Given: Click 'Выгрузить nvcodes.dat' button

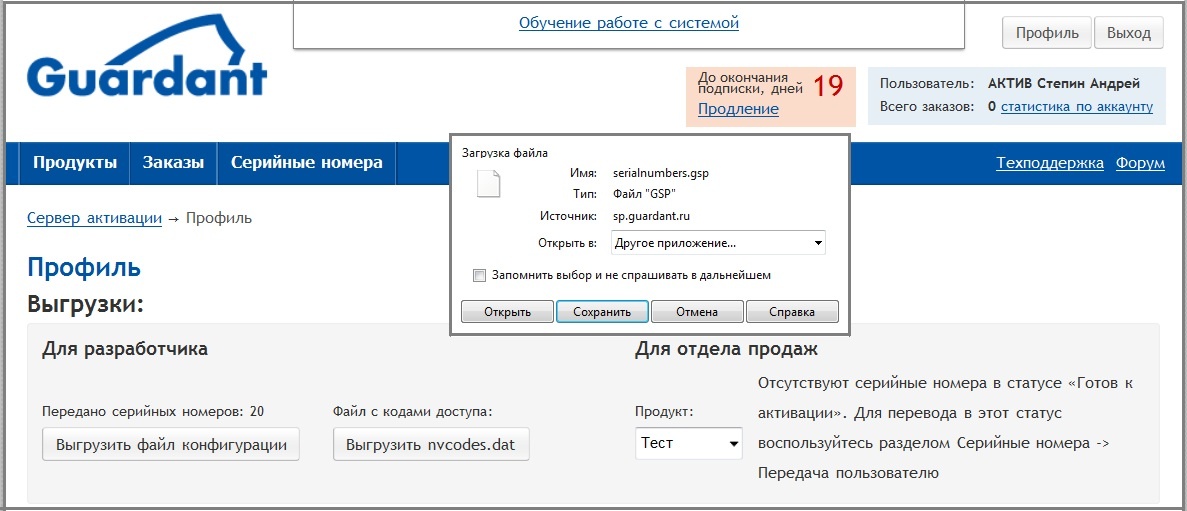Looking at the screenshot, I should coord(431,444).
